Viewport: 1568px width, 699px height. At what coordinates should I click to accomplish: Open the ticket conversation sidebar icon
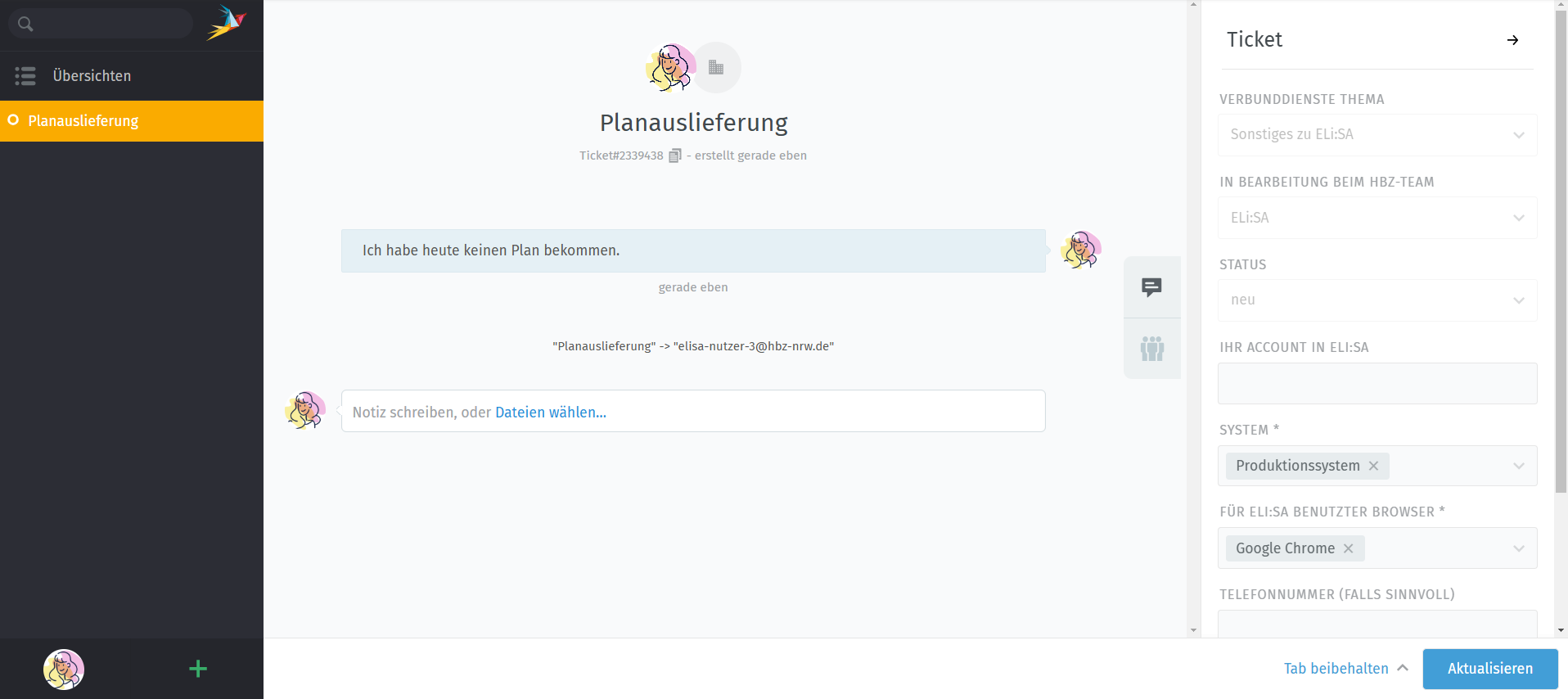coord(1151,287)
